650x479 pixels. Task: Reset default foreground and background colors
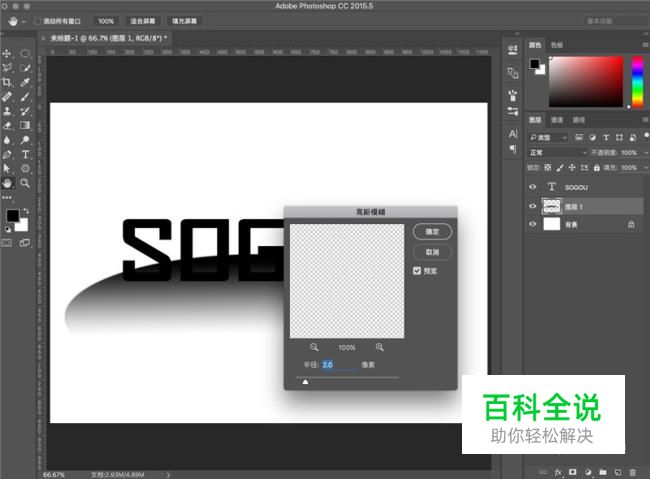[x=8, y=229]
